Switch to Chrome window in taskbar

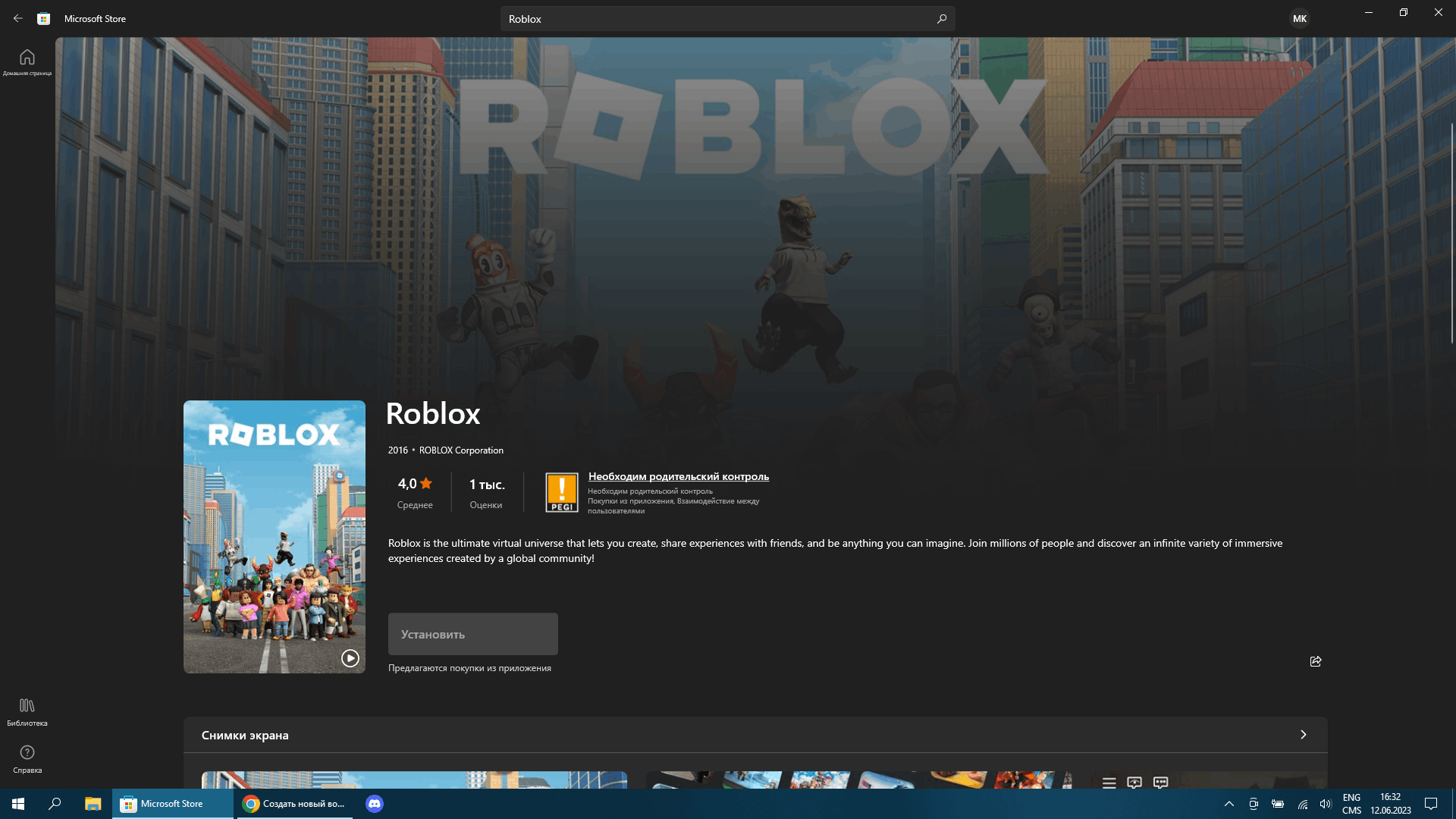pyautogui.click(x=296, y=804)
